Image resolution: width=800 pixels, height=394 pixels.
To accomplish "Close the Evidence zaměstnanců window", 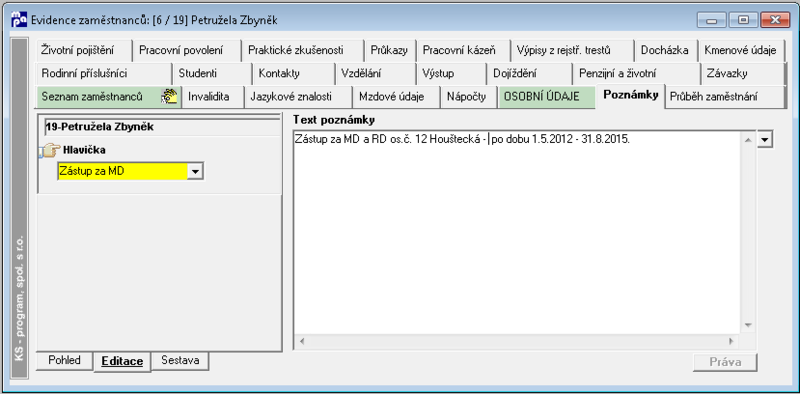I will coord(775,20).
